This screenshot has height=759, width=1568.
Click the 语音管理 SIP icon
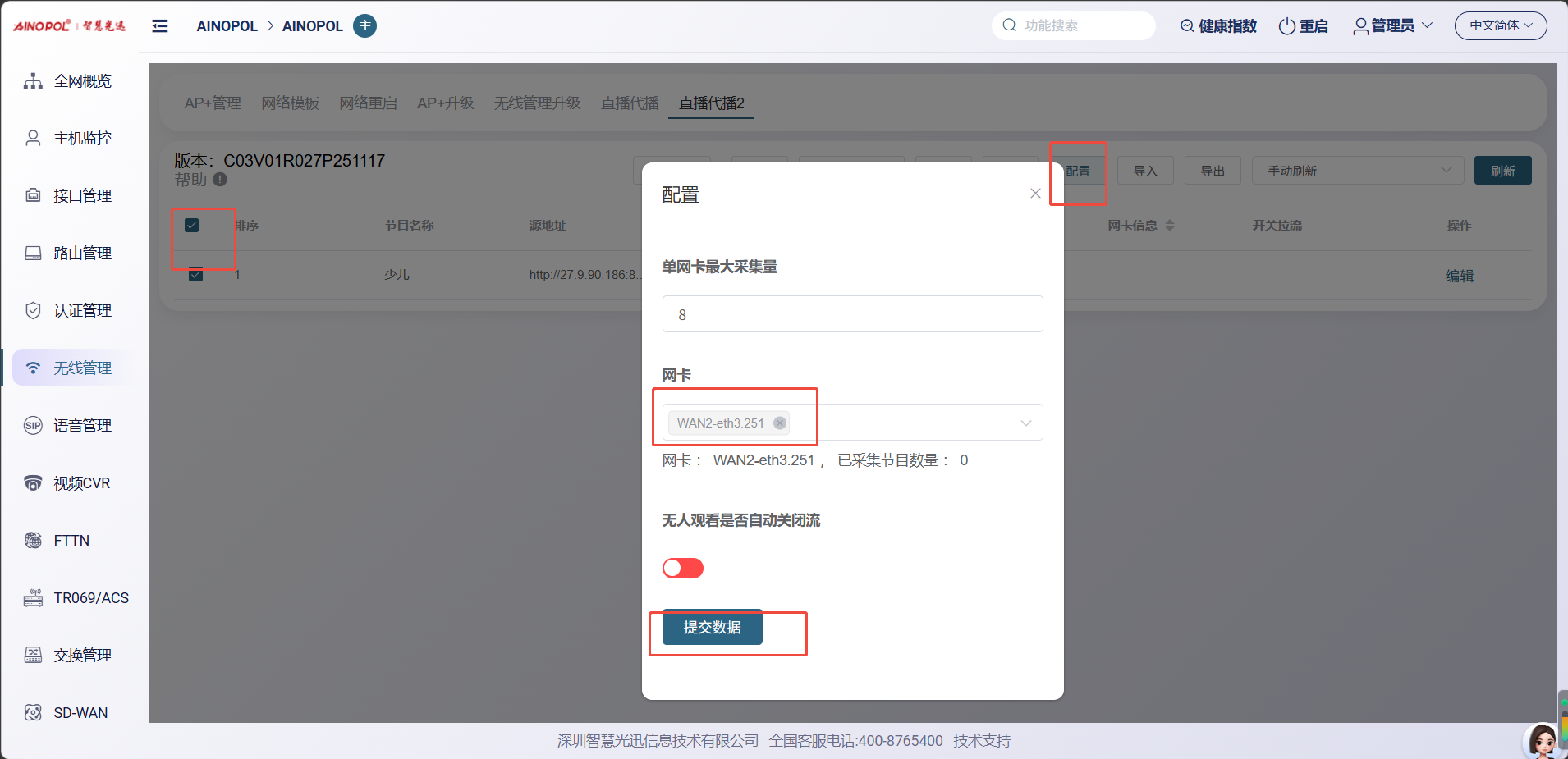(33, 426)
